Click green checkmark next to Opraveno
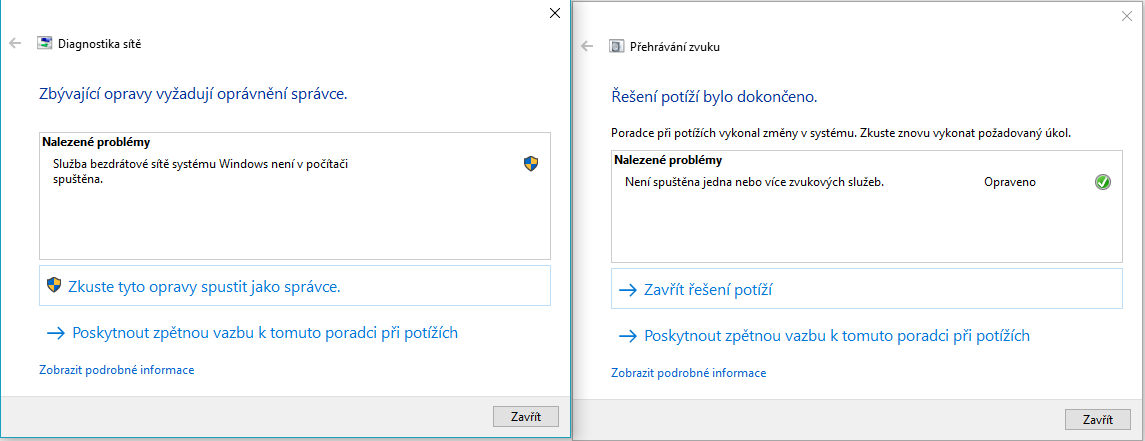The width and height of the screenshot is (1145, 441). pos(1103,182)
